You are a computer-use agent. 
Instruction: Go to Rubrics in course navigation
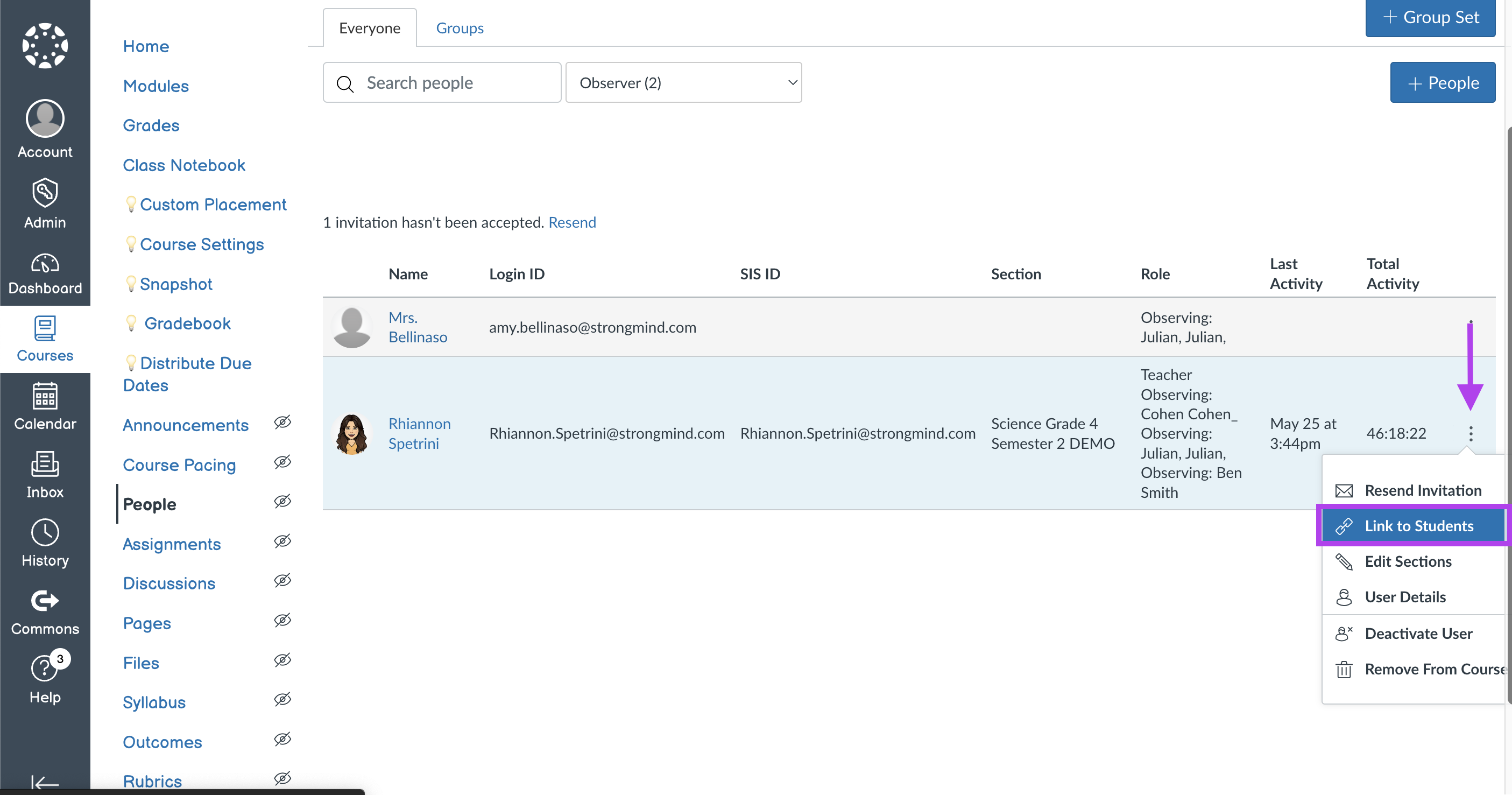(153, 782)
